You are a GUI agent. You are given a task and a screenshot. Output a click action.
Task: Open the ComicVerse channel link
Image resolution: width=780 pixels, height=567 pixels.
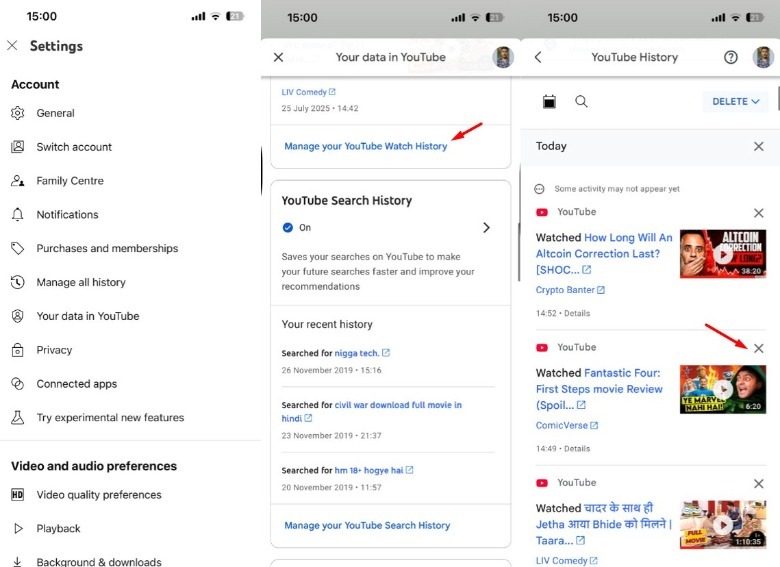[567, 425]
